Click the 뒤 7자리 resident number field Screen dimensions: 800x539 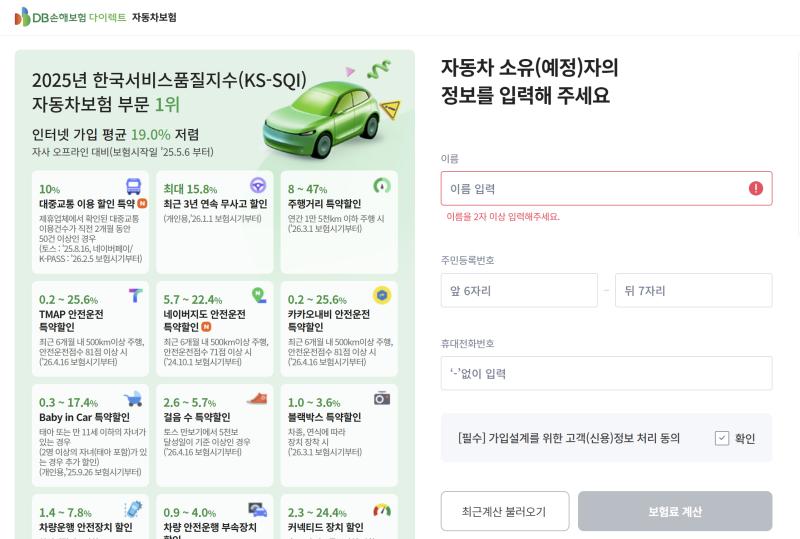[x=694, y=290]
